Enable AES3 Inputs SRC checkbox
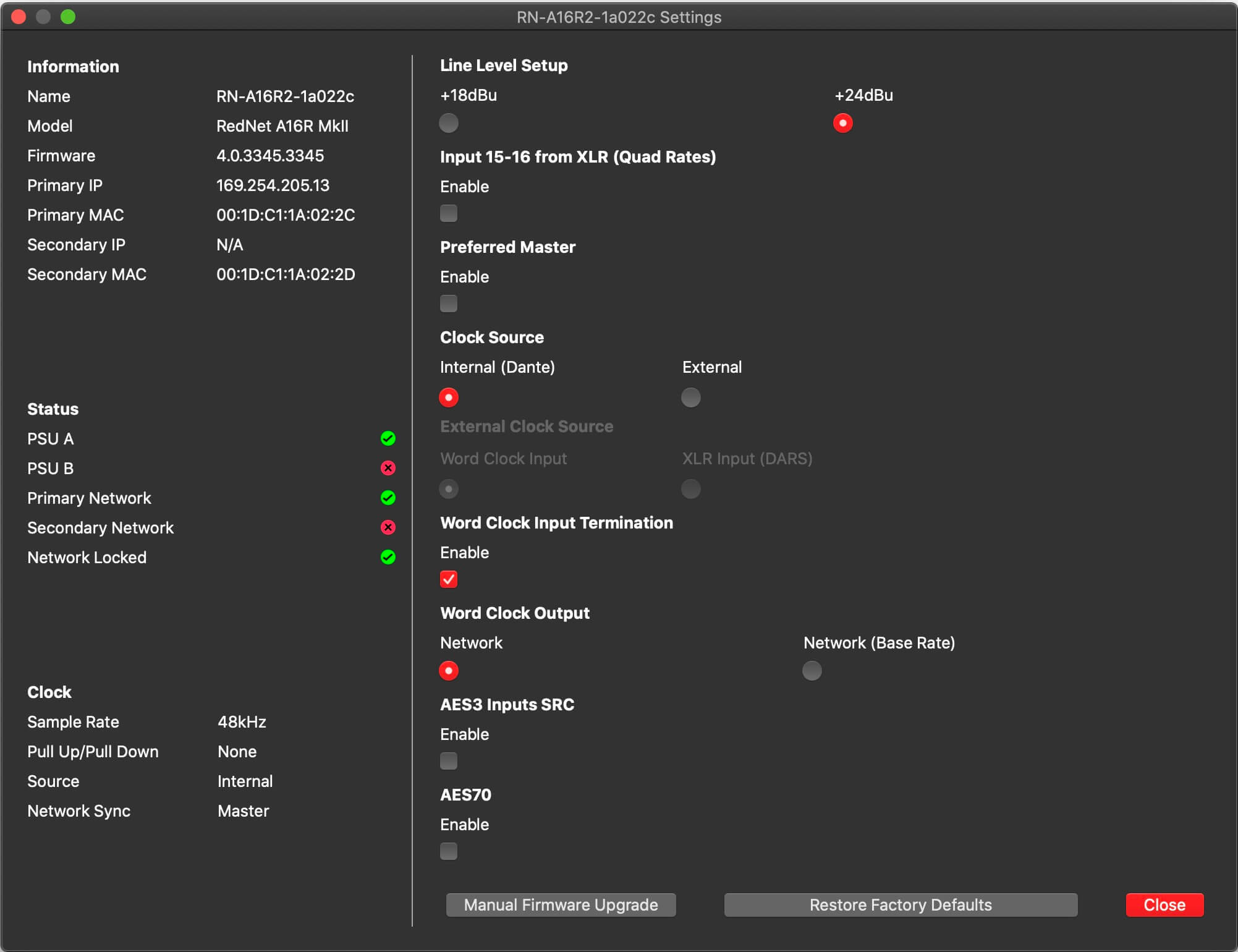 point(449,761)
